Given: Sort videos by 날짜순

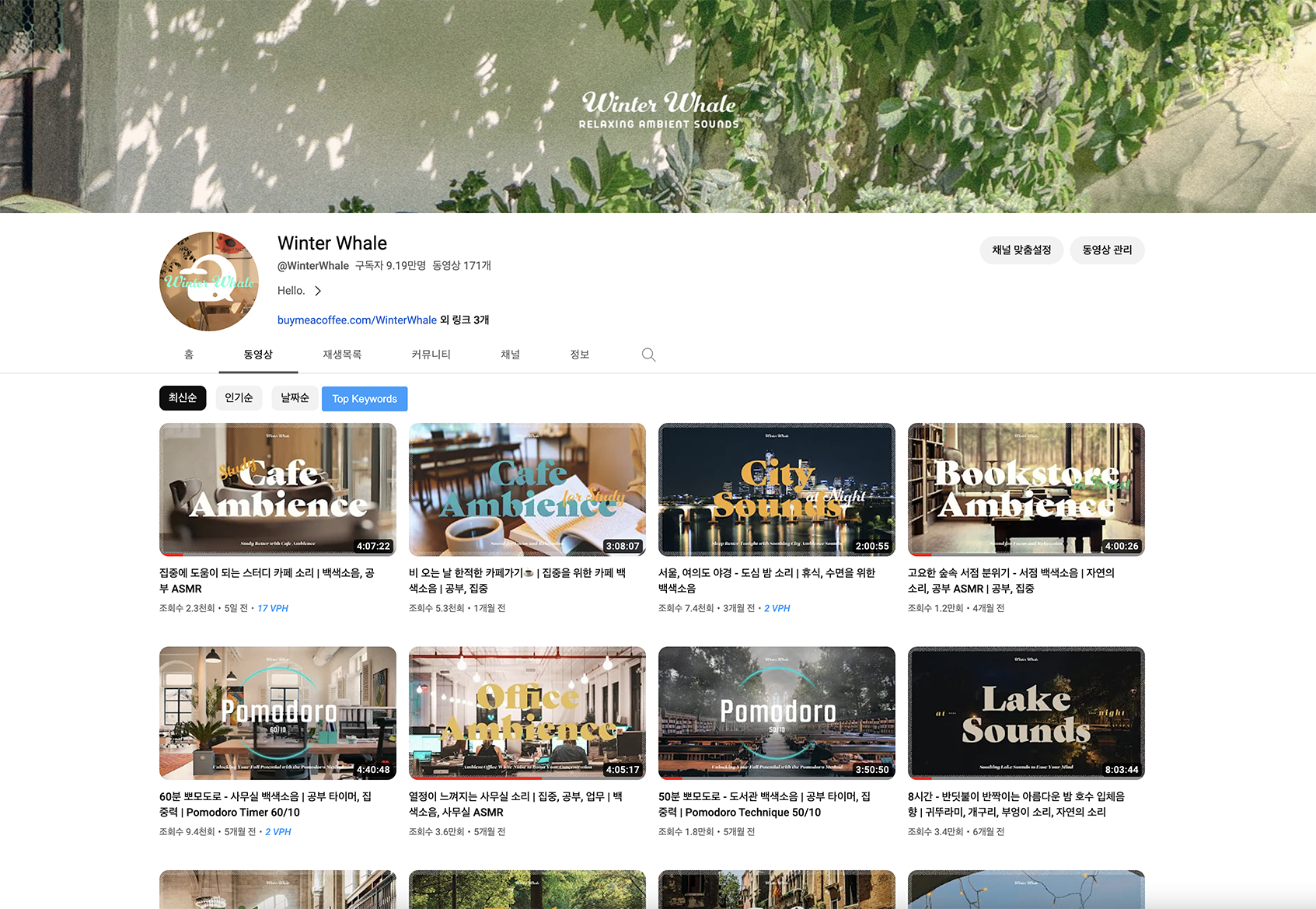Looking at the screenshot, I should tap(295, 398).
